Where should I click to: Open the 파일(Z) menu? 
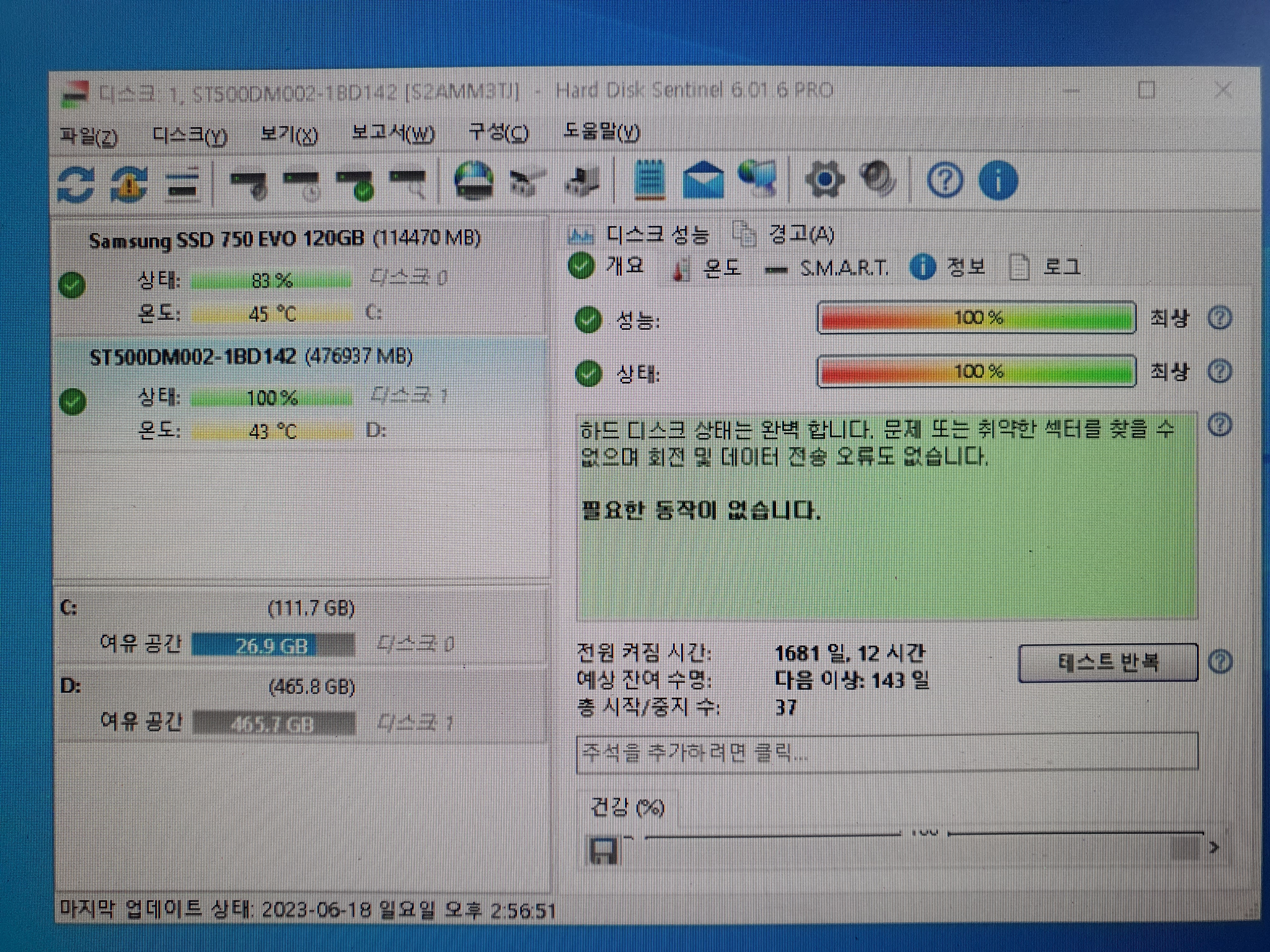click(x=89, y=137)
